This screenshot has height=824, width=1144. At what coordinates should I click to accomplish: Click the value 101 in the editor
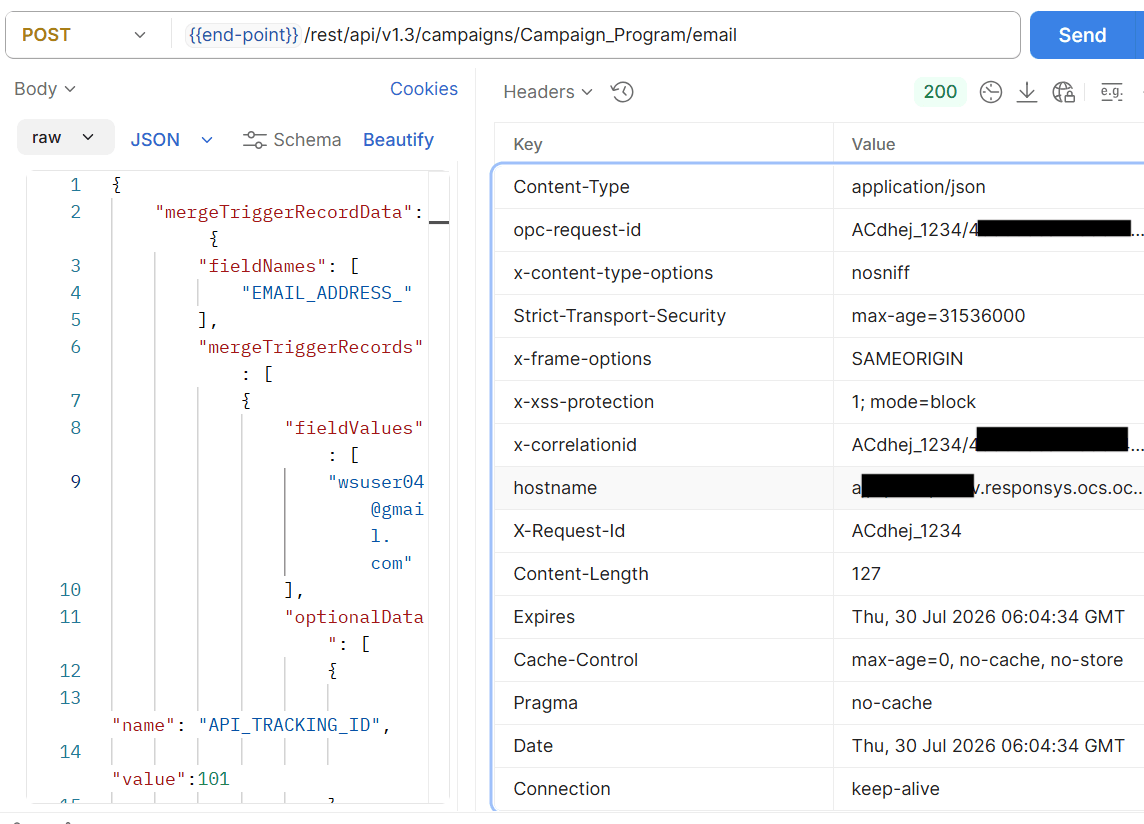coord(213,779)
